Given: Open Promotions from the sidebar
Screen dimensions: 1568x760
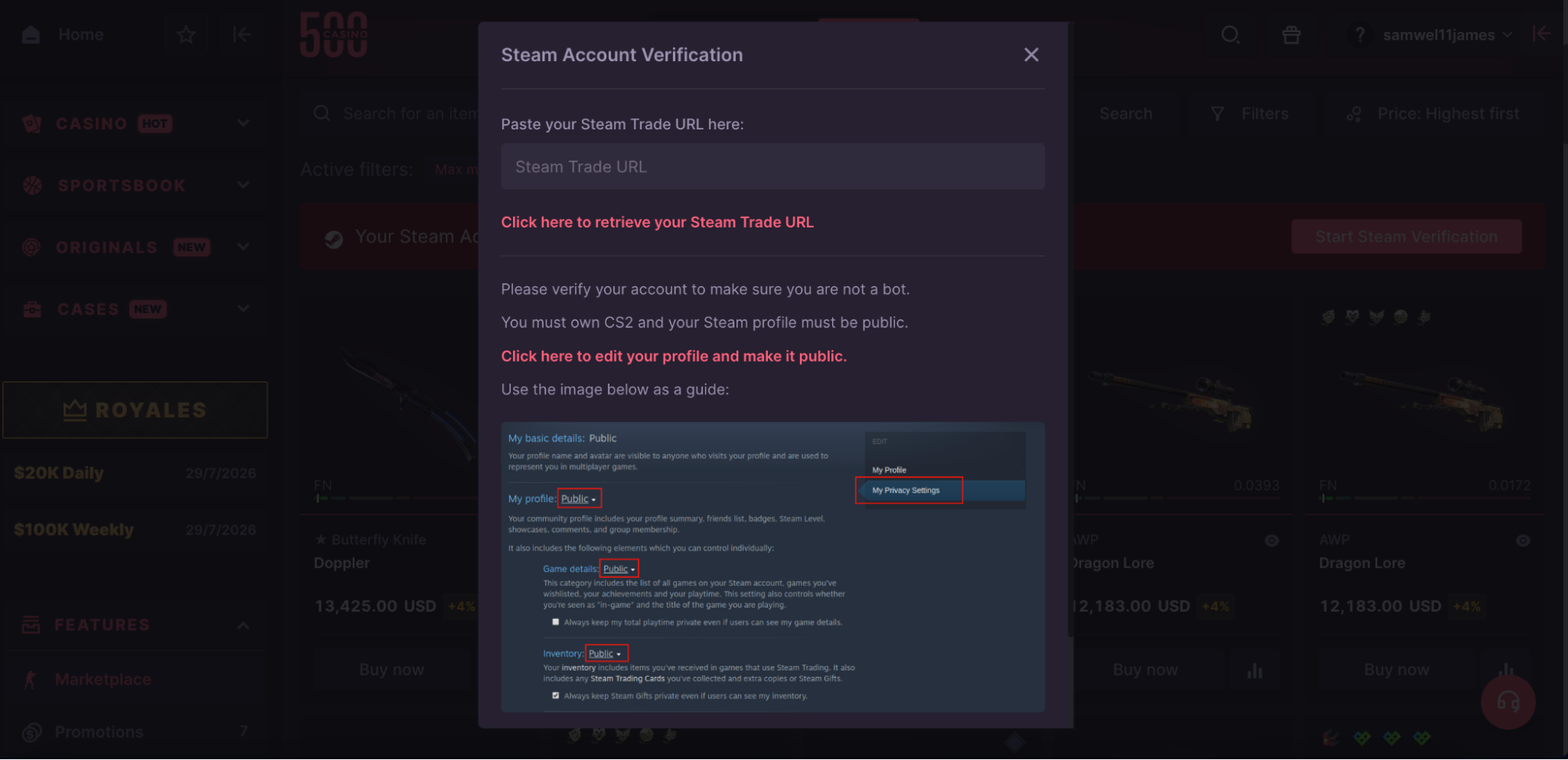Looking at the screenshot, I should tap(99, 732).
